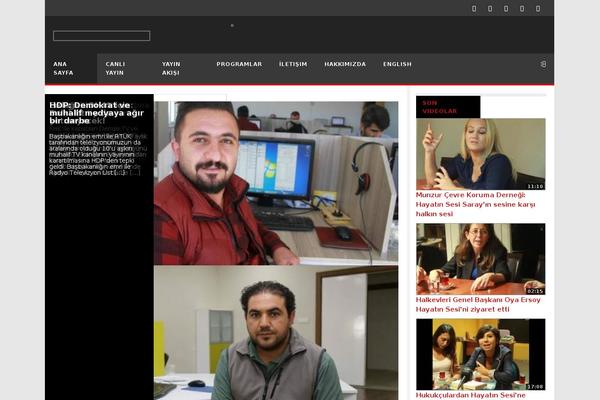Image resolution: width=600 pixels, height=400 pixels.
Task: Open the SON VIDEOLAR tab heading
Action: pyautogui.click(x=448, y=107)
